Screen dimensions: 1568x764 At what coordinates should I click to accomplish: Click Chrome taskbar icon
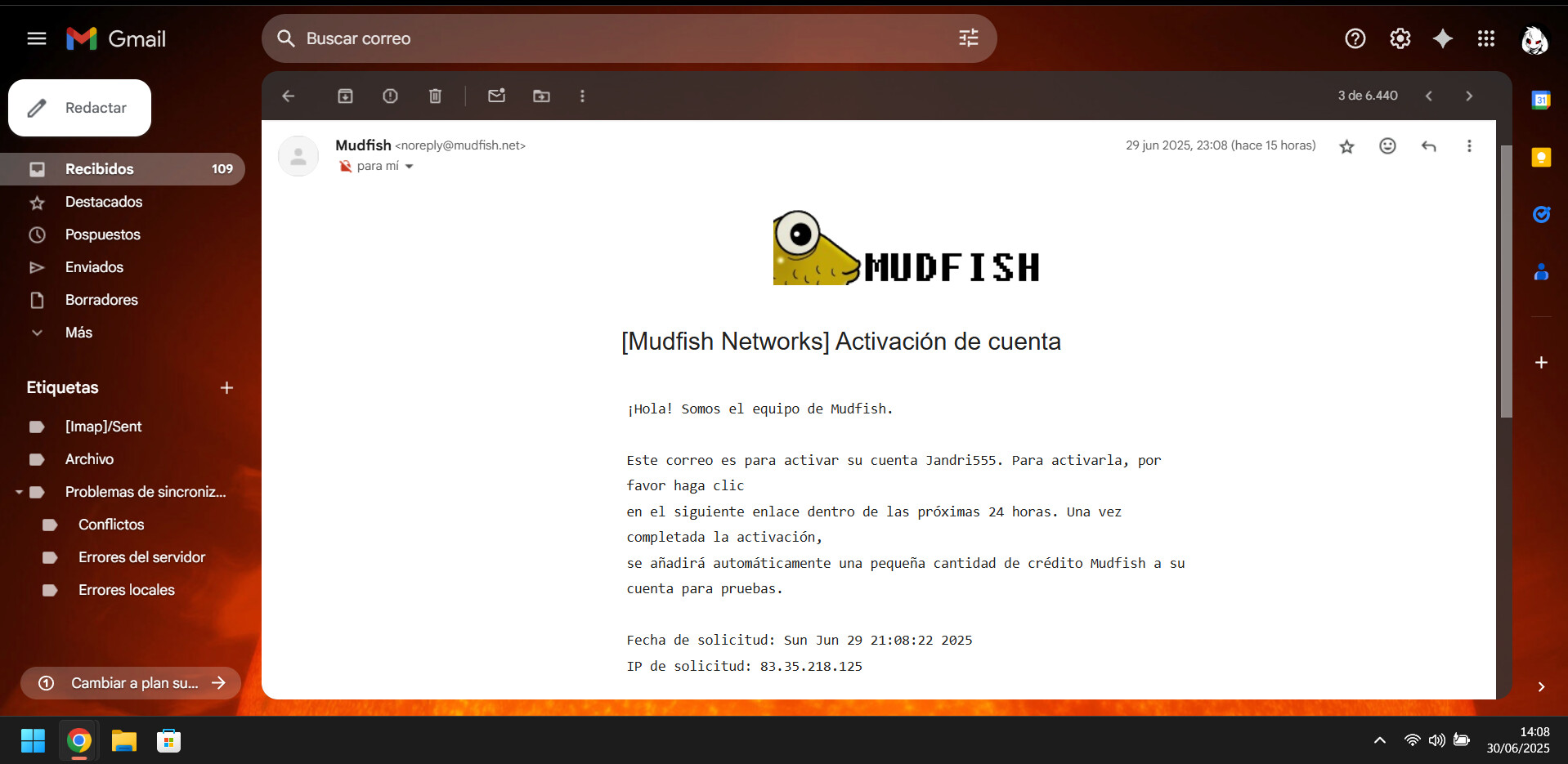click(79, 741)
